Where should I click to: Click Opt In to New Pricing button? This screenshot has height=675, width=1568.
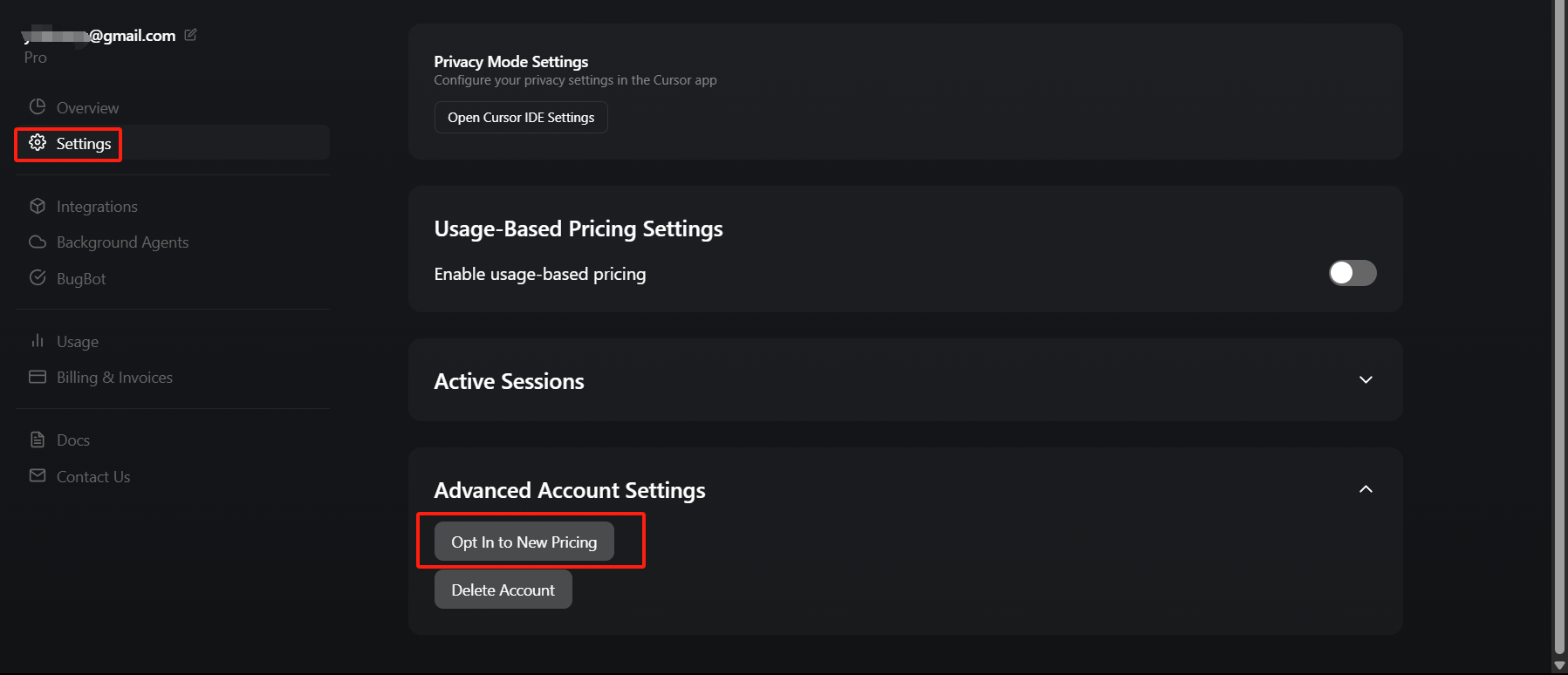coord(524,542)
